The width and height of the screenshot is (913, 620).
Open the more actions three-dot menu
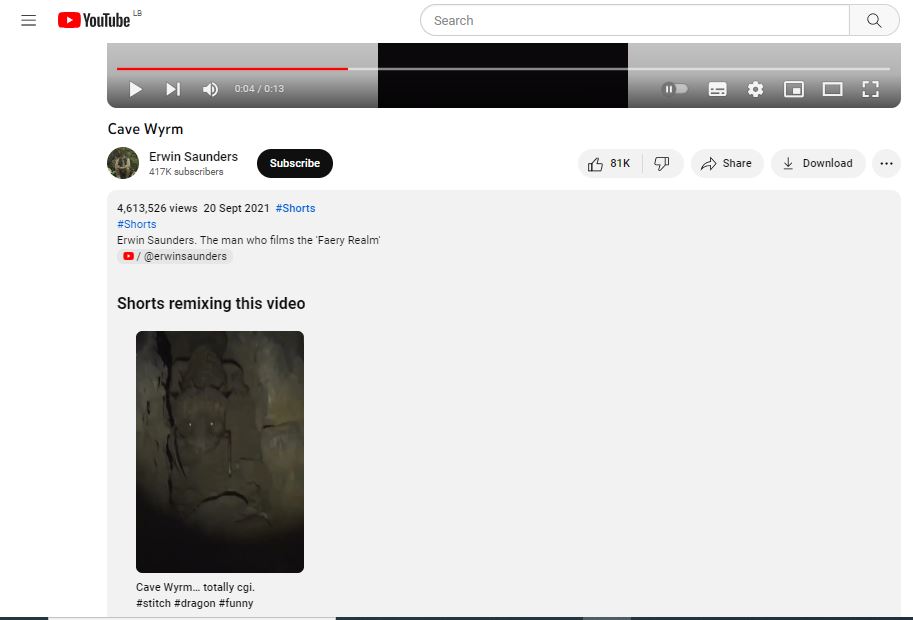886,163
